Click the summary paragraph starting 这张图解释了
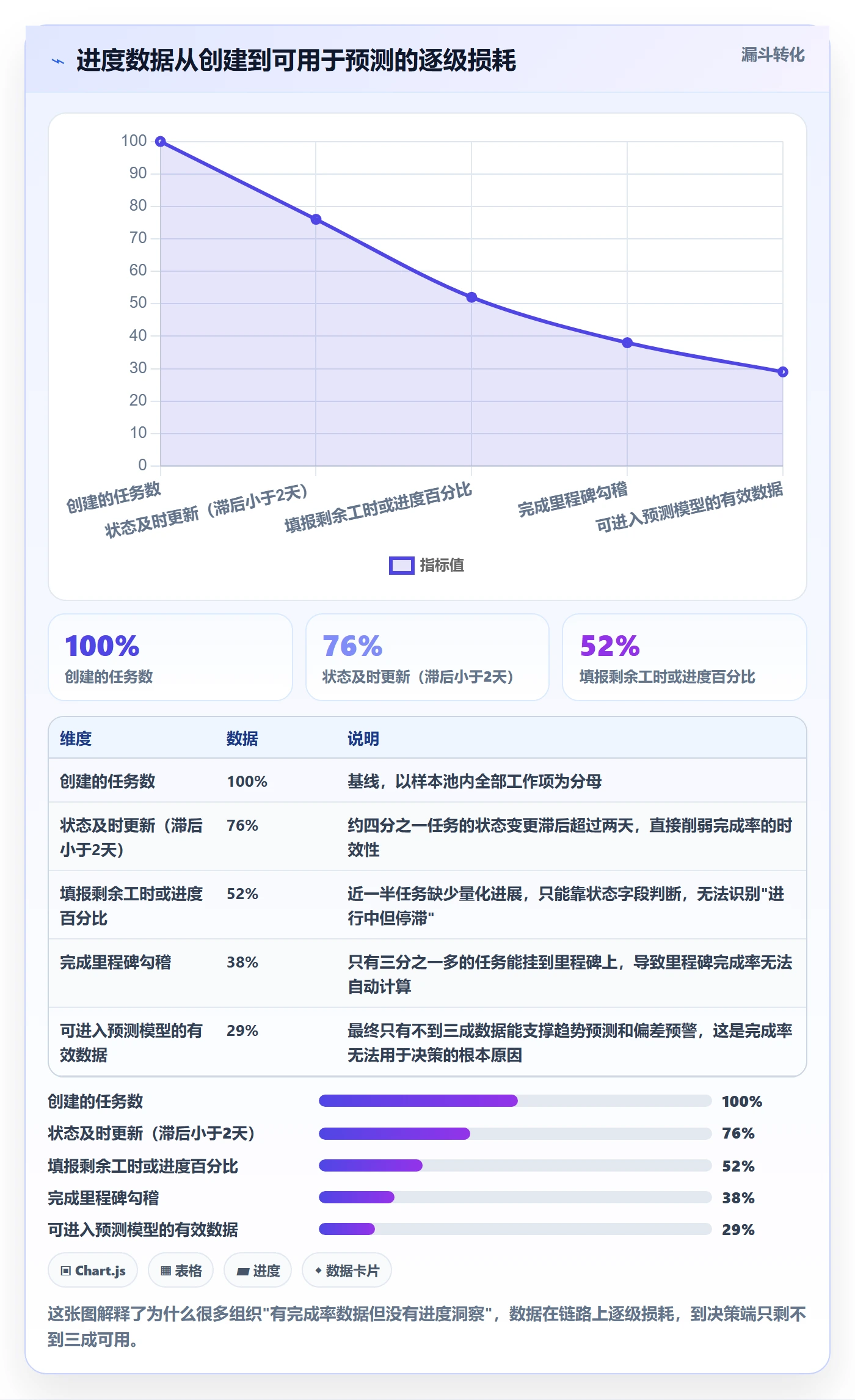The height and width of the screenshot is (1400, 855). [x=428, y=1327]
